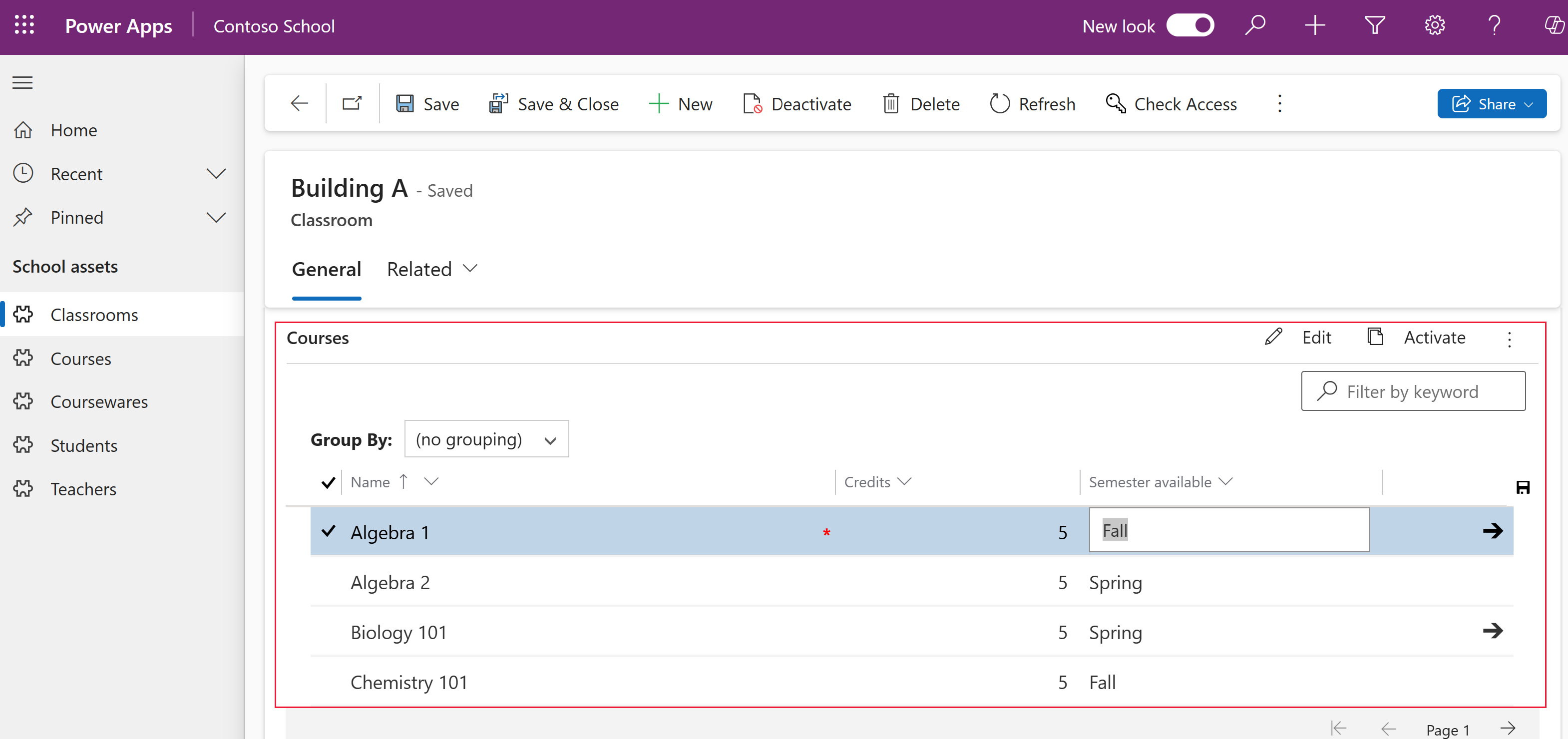Image resolution: width=1568 pixels, height=739 pixels.
Task: Check the Algebra 1 row checkbox
Action: (328, 532)
